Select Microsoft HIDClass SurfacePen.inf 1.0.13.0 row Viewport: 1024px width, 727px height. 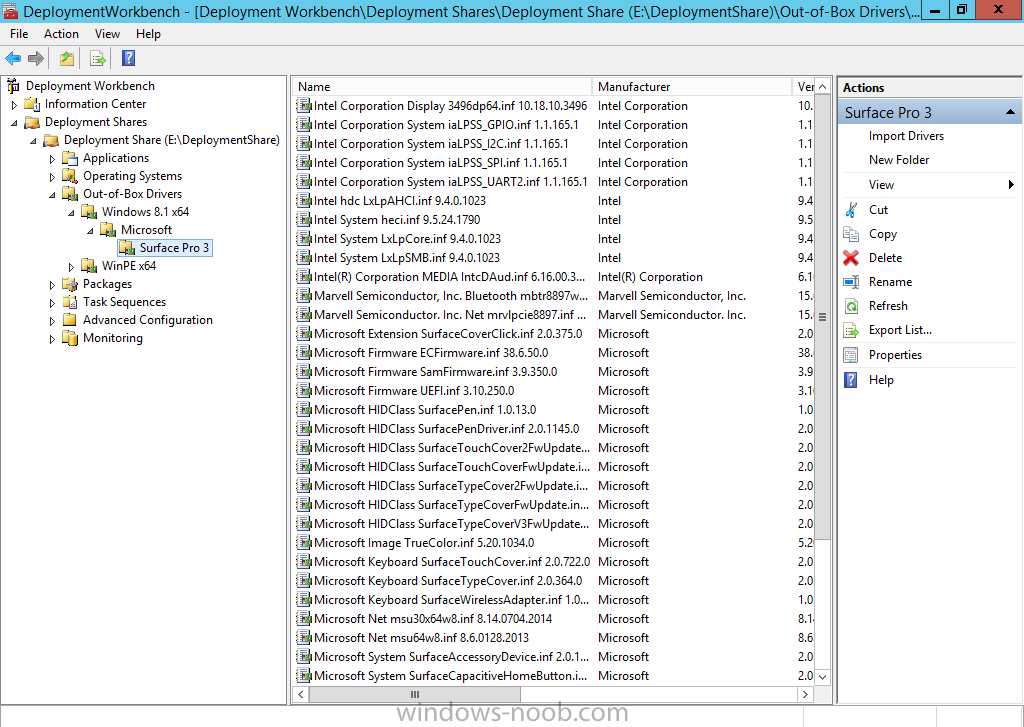[554, 410]
